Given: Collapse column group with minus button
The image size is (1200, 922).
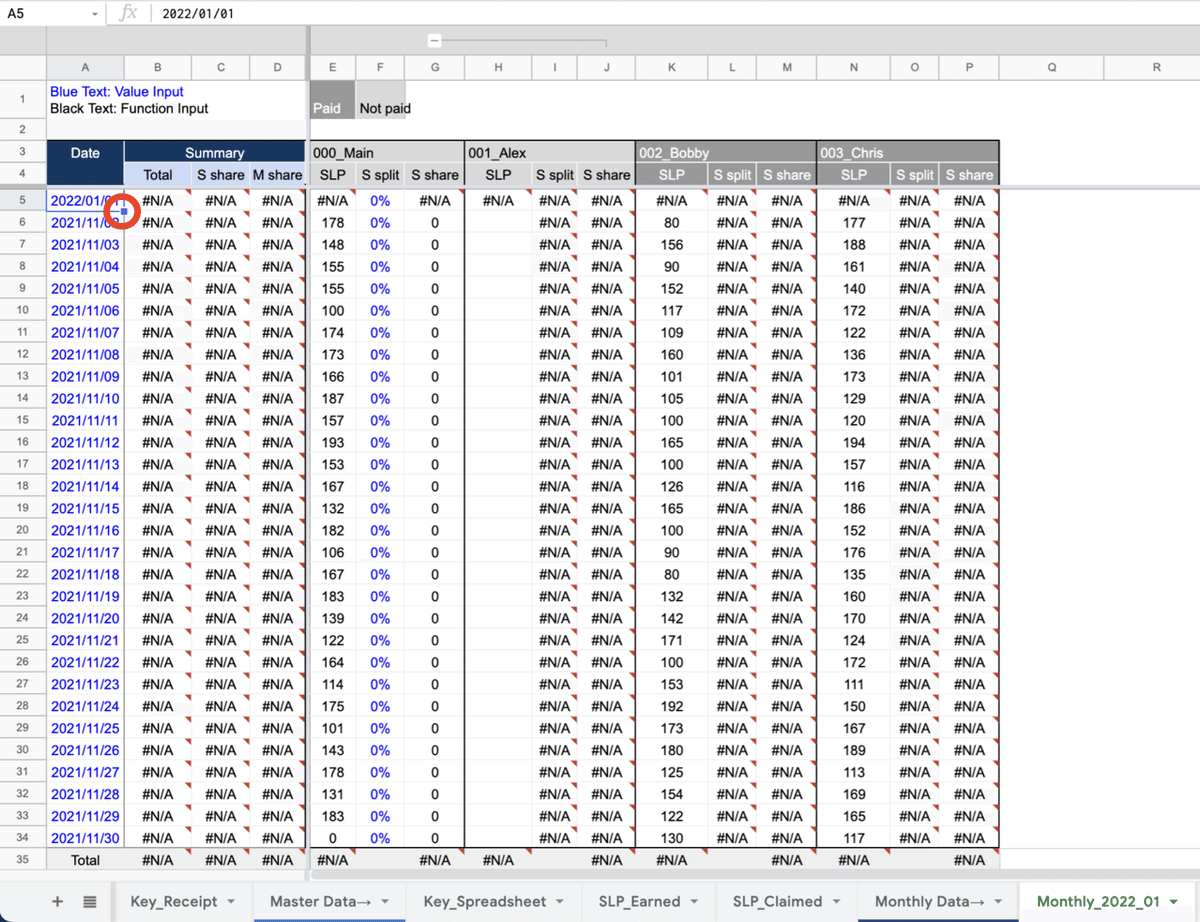Looking at the screenshot, I should point(434,41).
